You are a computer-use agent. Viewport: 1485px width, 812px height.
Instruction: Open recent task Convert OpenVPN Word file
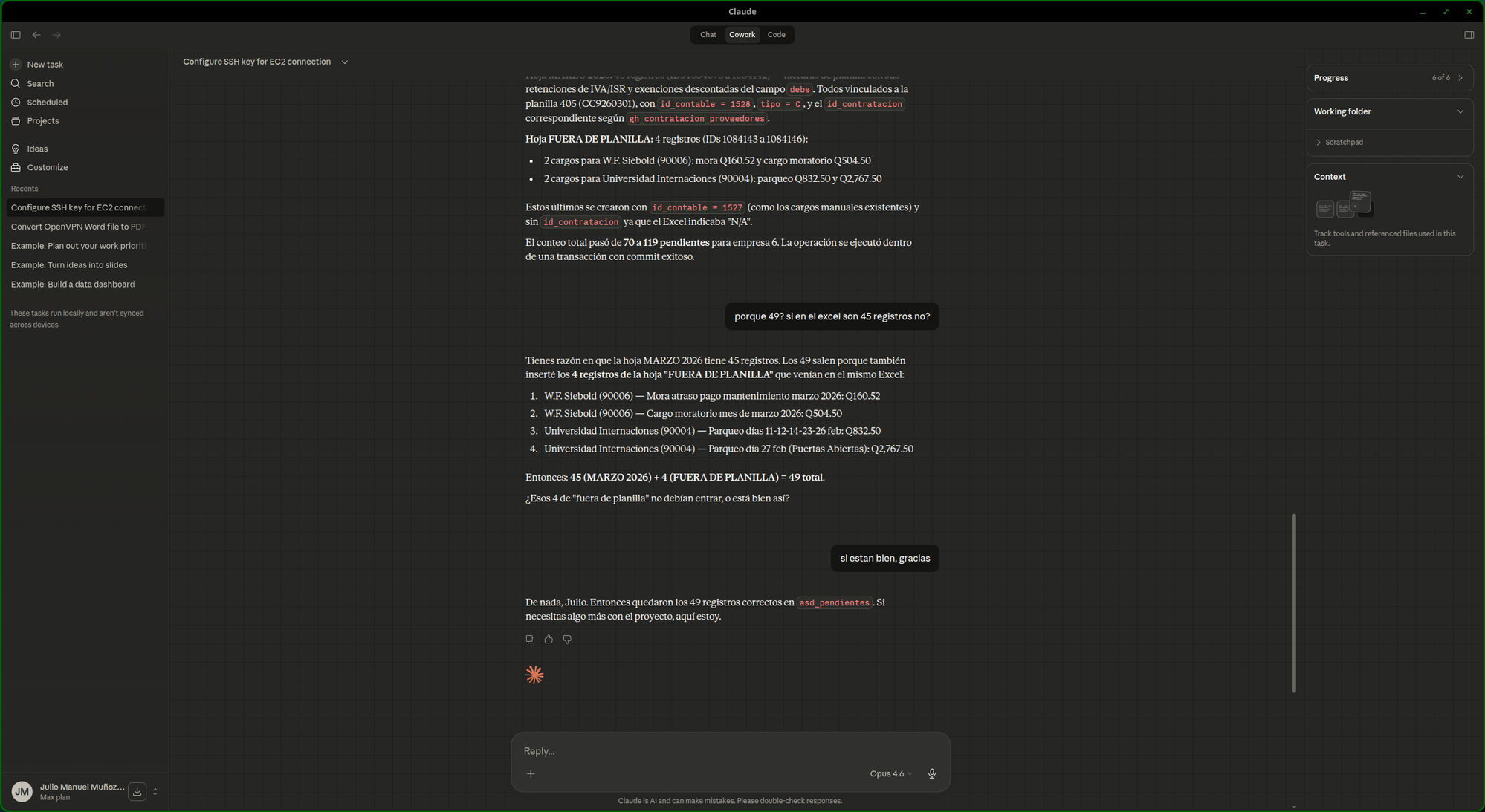point(77,226)
